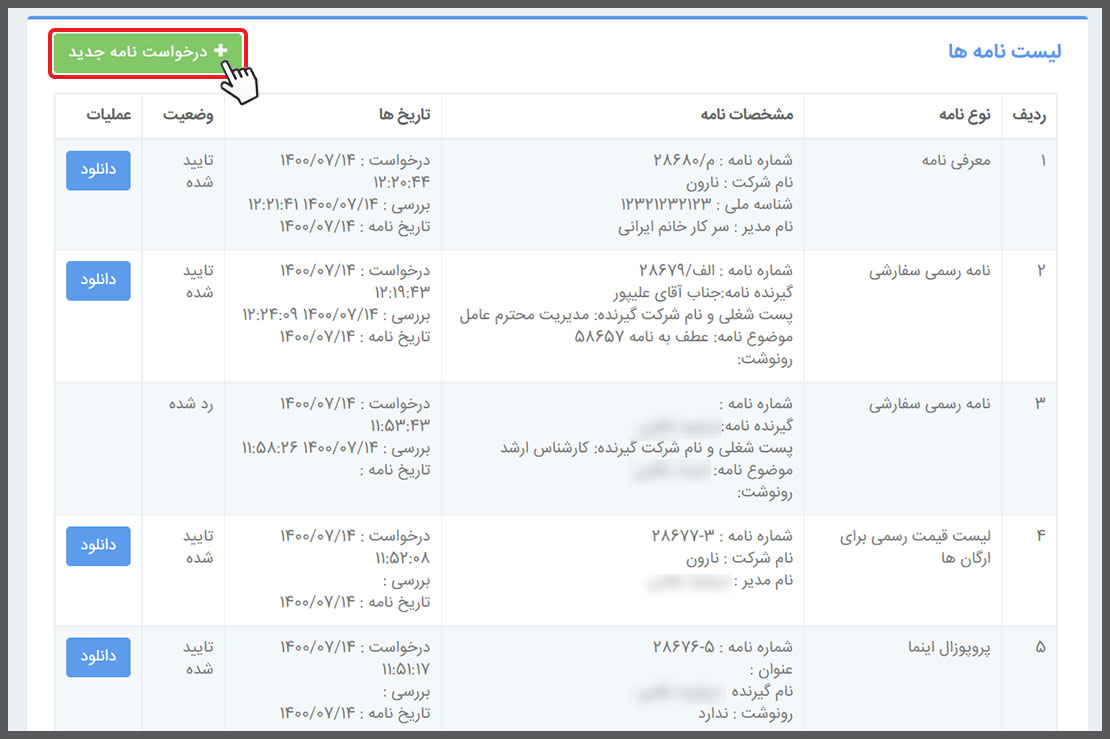The width and height of the screenshot is (1110, 739).
Task: Click the plus icon on new-letter button
Action: pyautogui.click(x=221, y=50)
